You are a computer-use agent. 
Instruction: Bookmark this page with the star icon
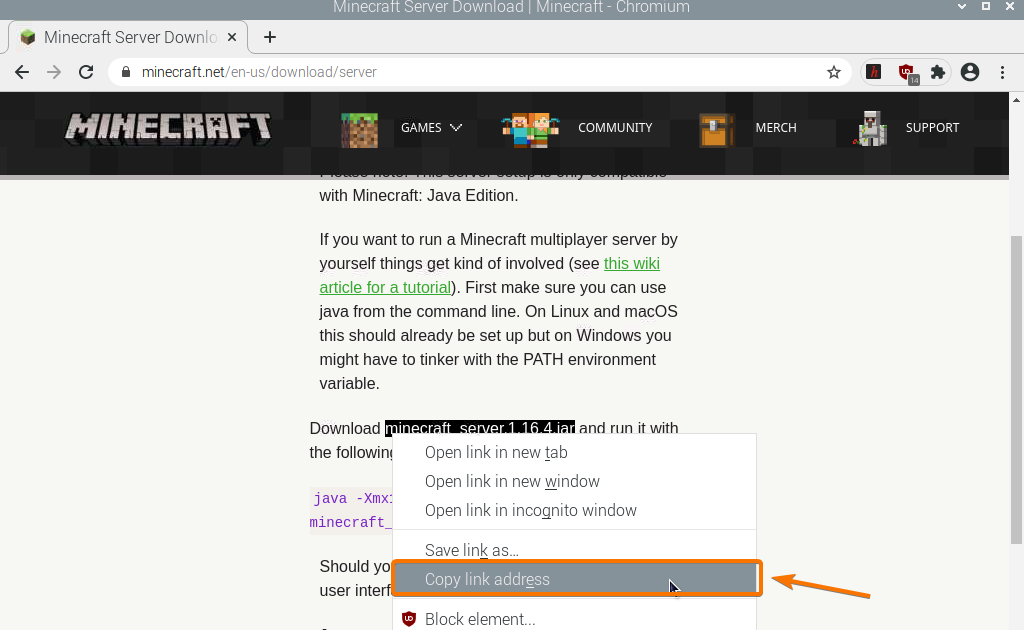pos(833,72)
